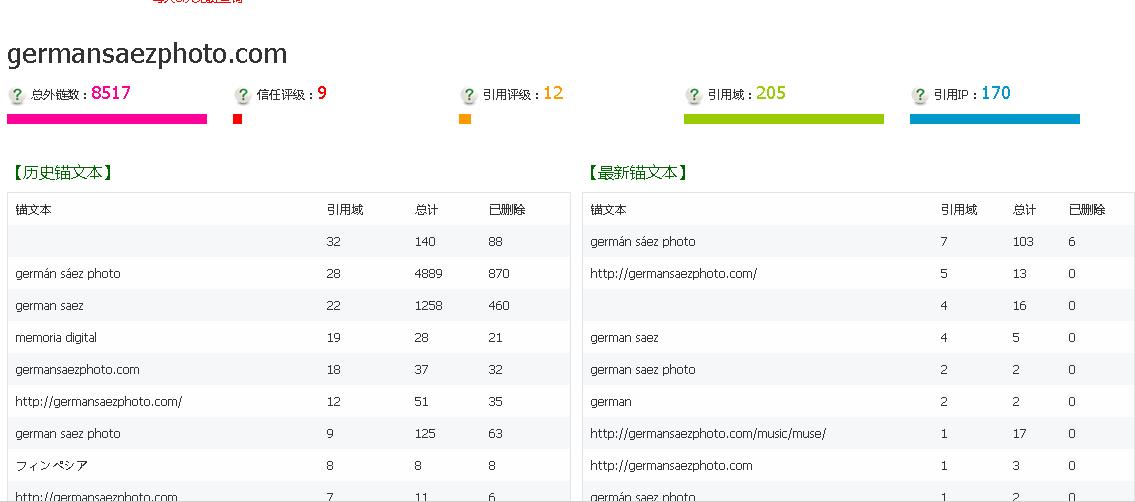
Task: Click 'german saez' in history table
Action: [49, 306]
